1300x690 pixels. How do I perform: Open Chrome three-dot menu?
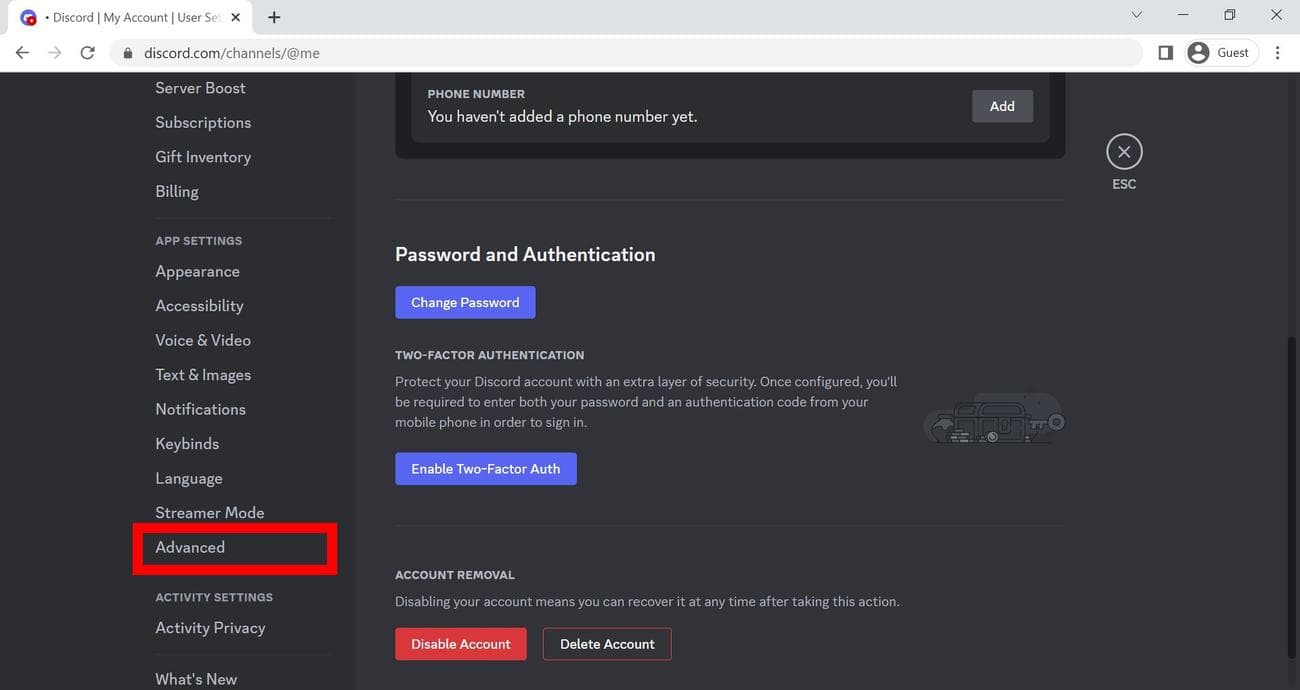1277,53
